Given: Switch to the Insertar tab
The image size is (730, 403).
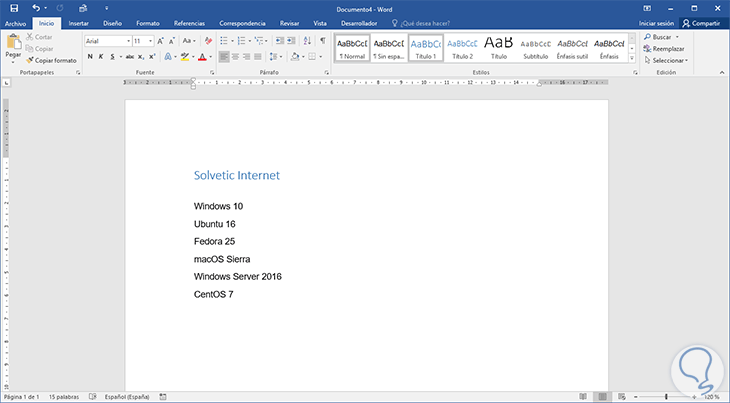Looking at the screenshot, I should [x=79, y=23].
